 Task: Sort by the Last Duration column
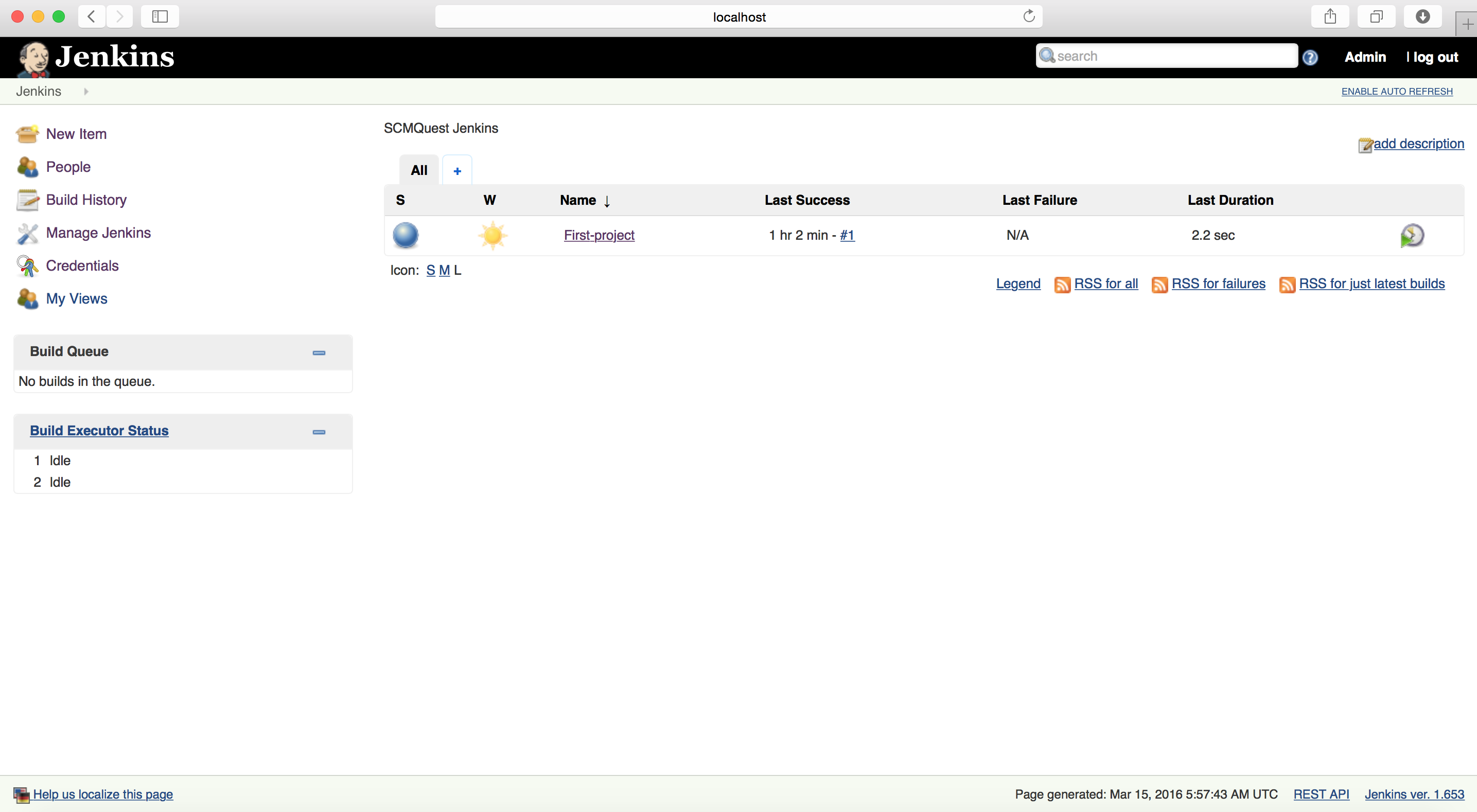pos(1230,200)
